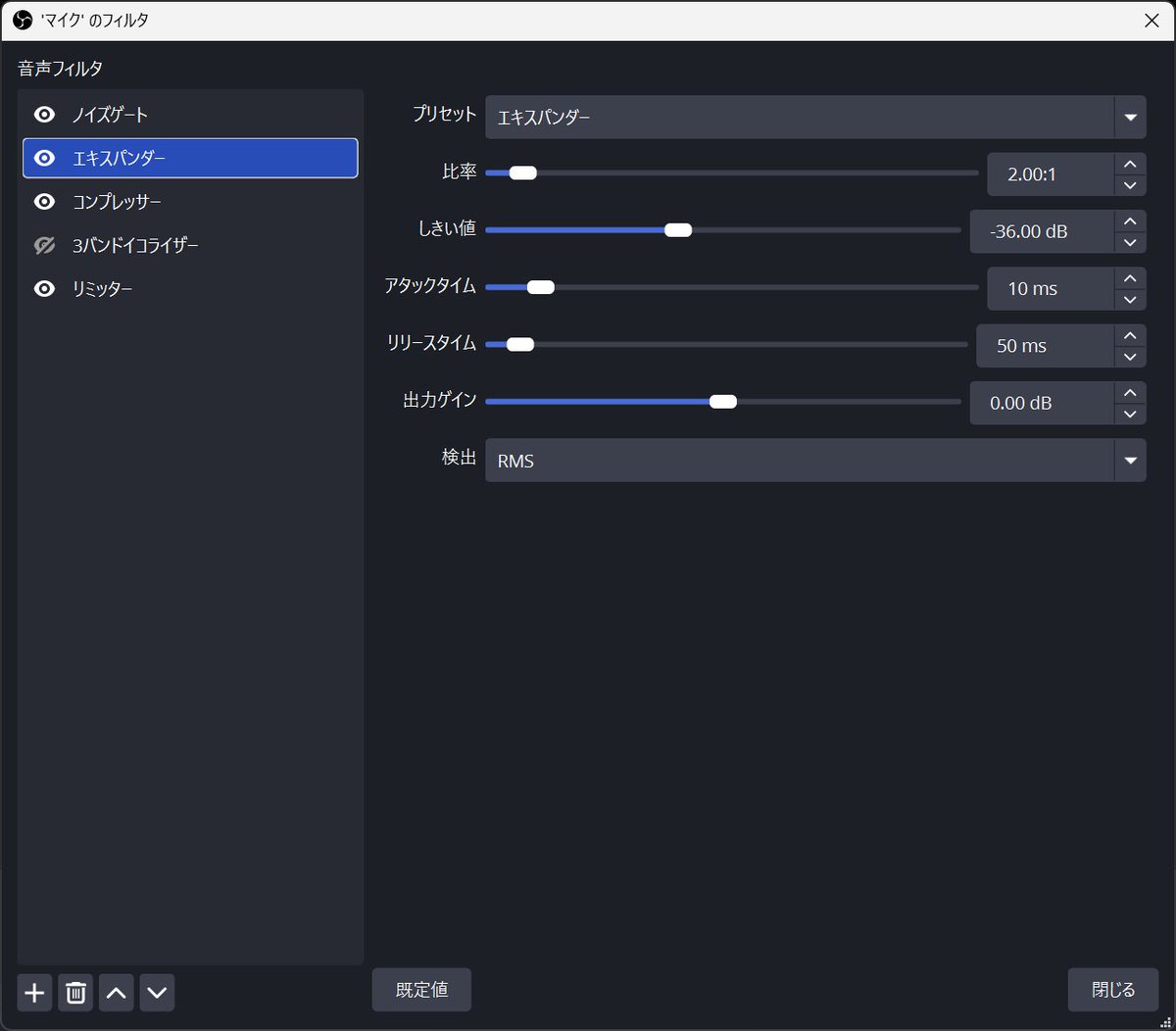
Task: Increase リリースタイム with up arrow
Action: [x=1130, y=335]
